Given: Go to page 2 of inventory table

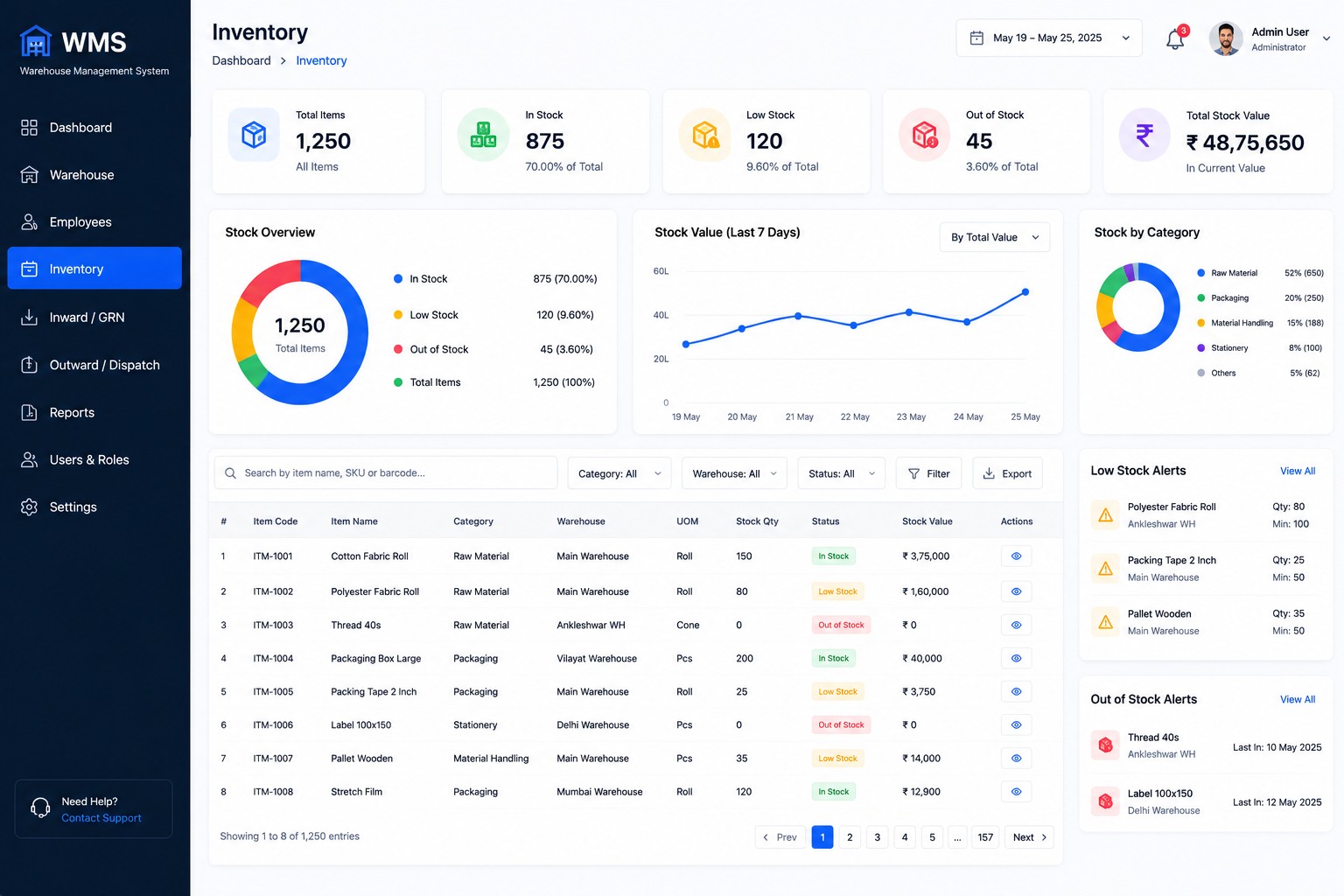Looking at the screenshot, I should [x=850, y=837].
